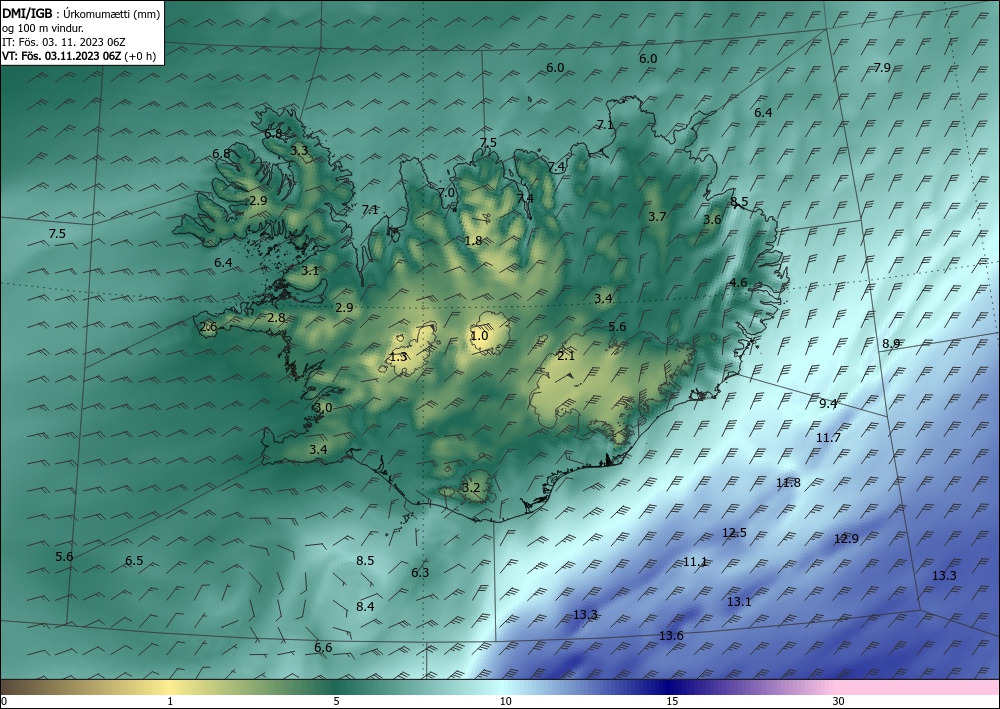The width and height of the screenshot is (1000, 709).
Task: Click the 6.6 value near bottom edge
Action: click(x=323, y=647)
